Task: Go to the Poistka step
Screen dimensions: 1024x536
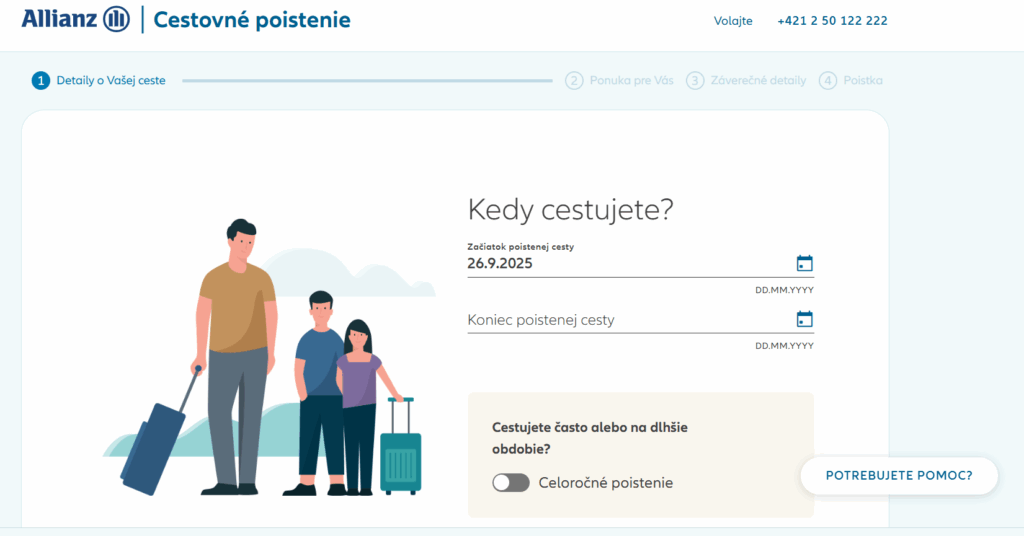Action: 863,81
